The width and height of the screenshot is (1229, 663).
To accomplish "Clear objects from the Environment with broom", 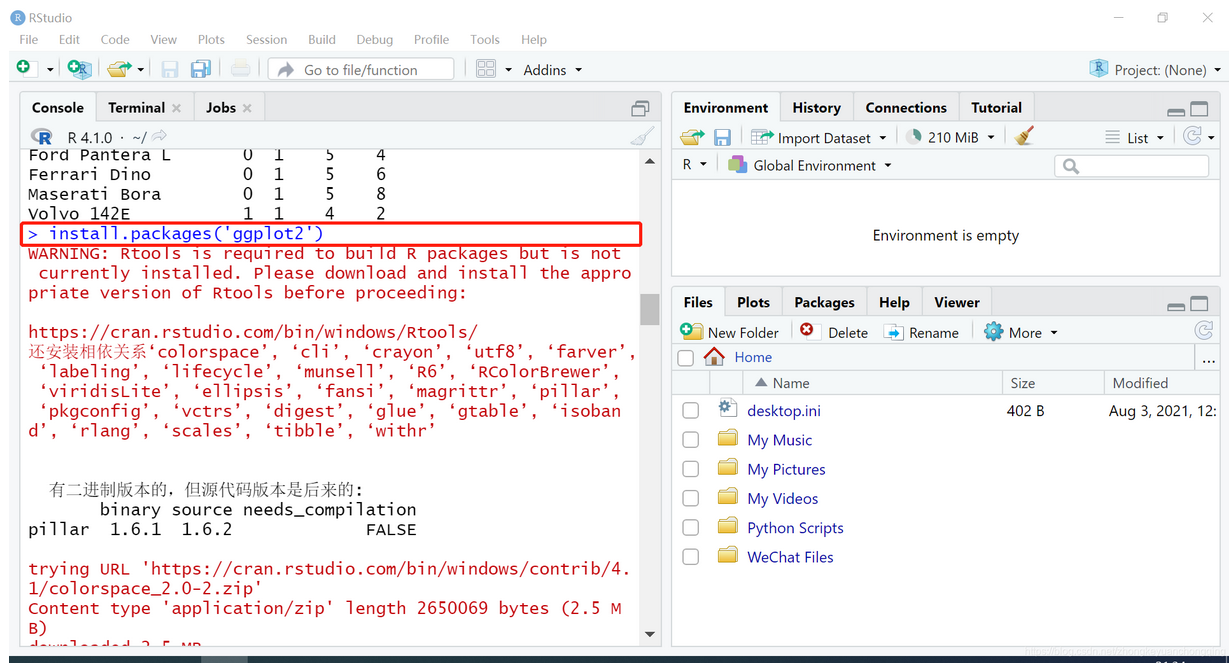I will [1024, 137].
